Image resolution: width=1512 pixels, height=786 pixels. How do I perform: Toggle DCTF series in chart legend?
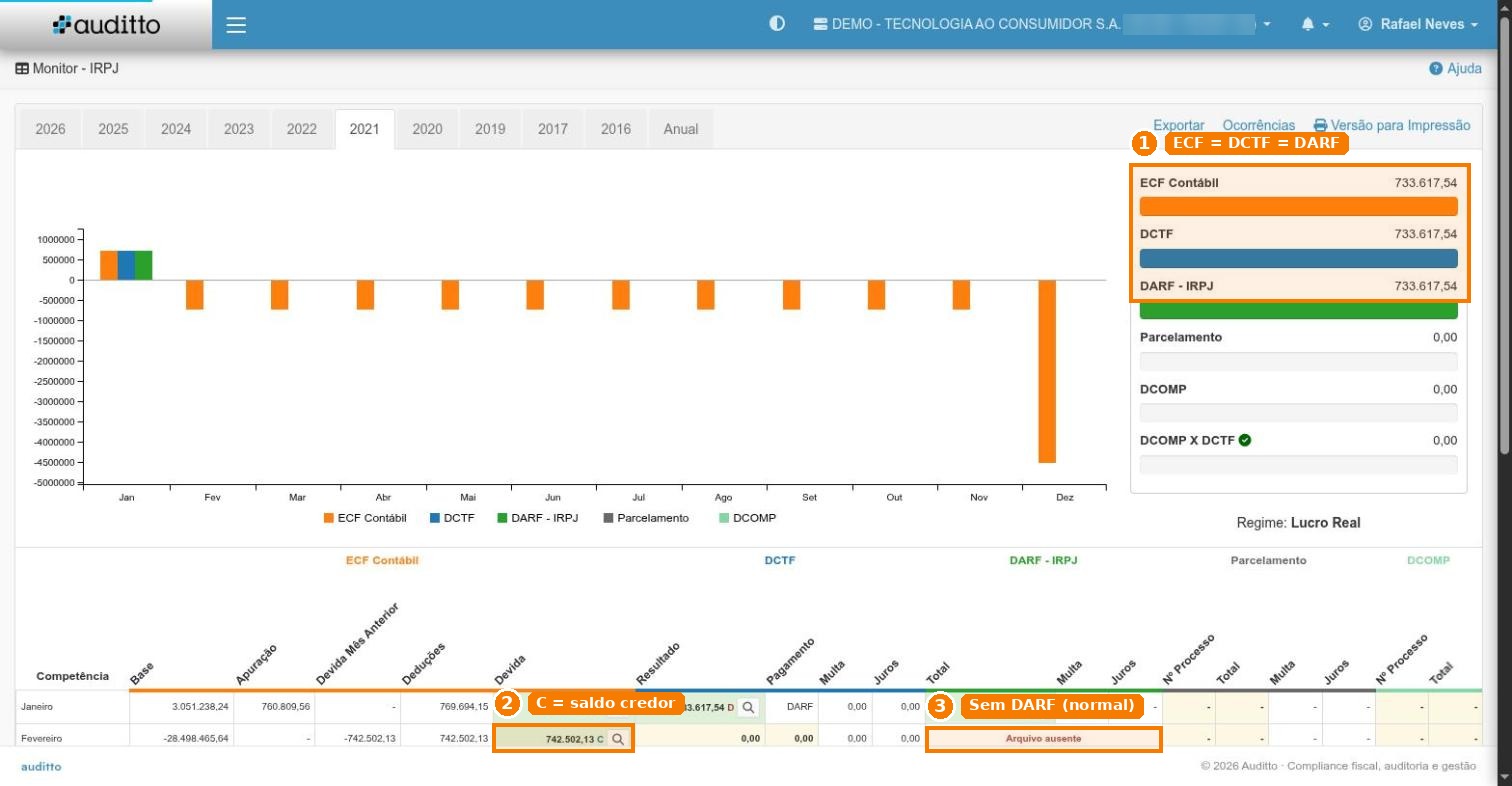(x=452, y=518)
